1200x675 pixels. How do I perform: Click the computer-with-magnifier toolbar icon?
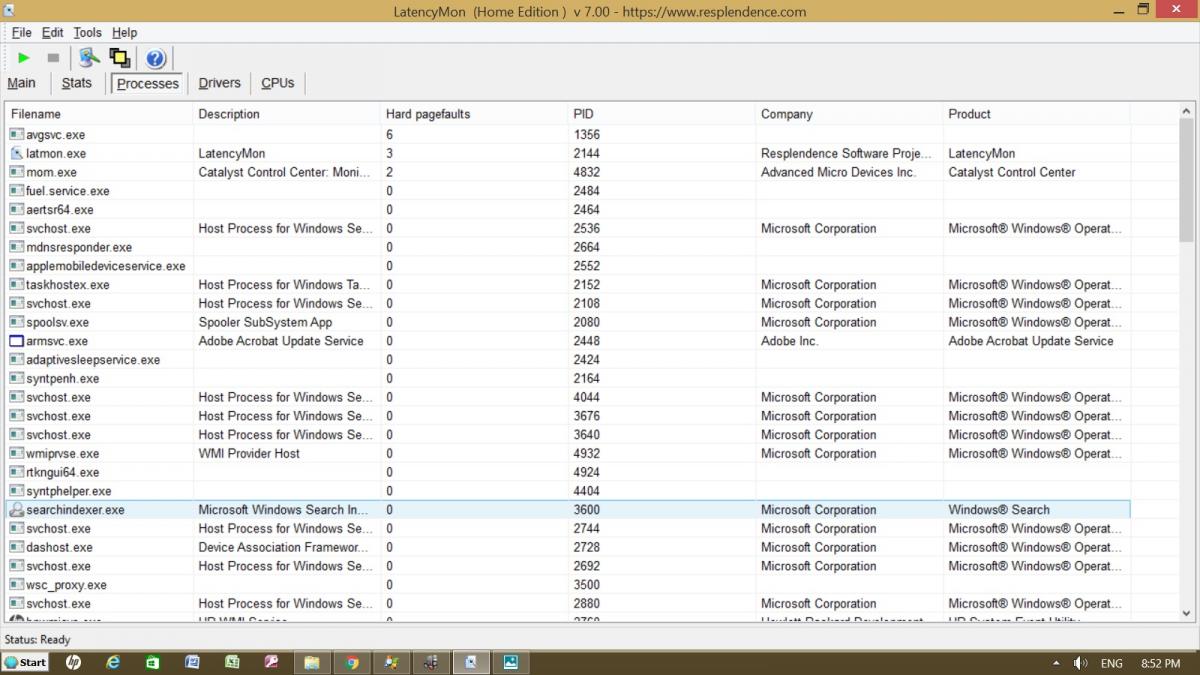[x=90, y=58]
